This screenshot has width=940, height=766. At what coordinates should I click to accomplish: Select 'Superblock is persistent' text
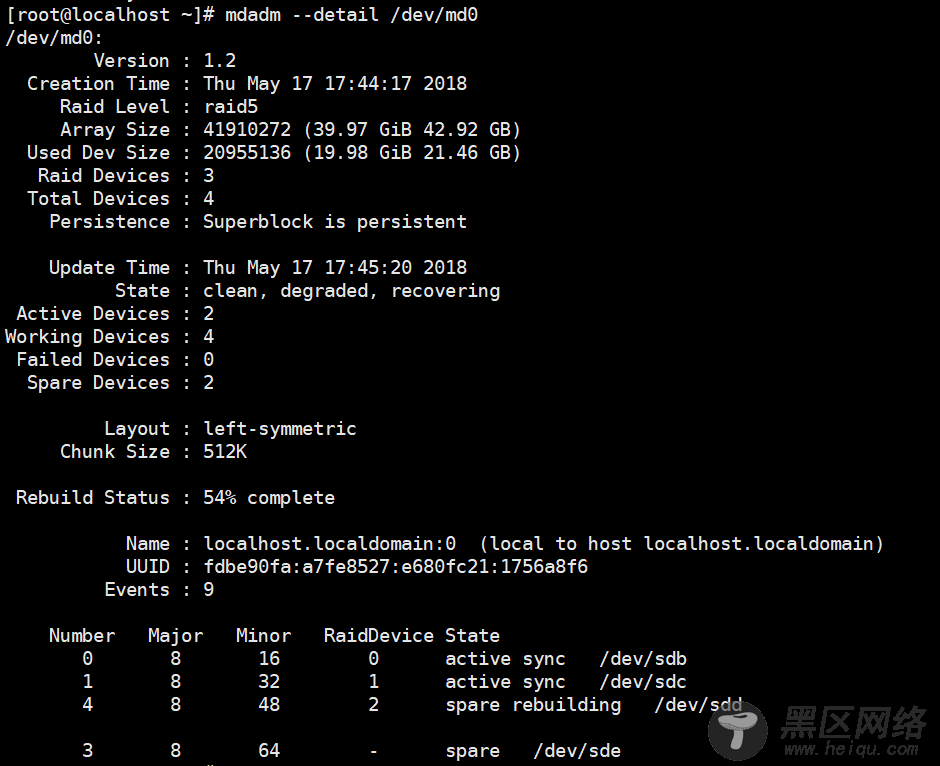click(x=335, y=222)
